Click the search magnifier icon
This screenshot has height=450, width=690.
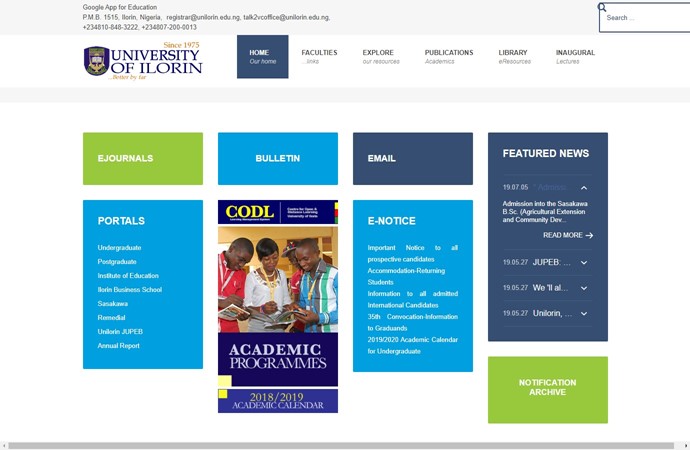coord(602,7)
